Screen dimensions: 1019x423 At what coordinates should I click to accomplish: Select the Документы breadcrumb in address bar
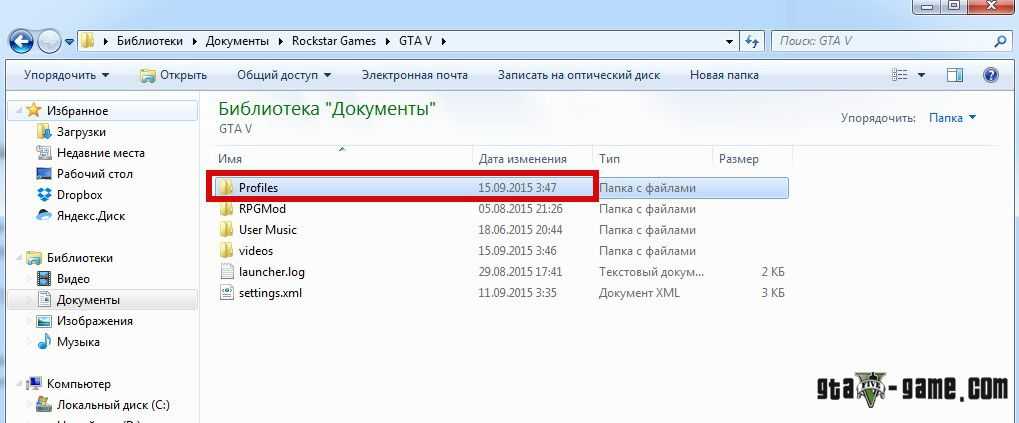click(237, 41)
